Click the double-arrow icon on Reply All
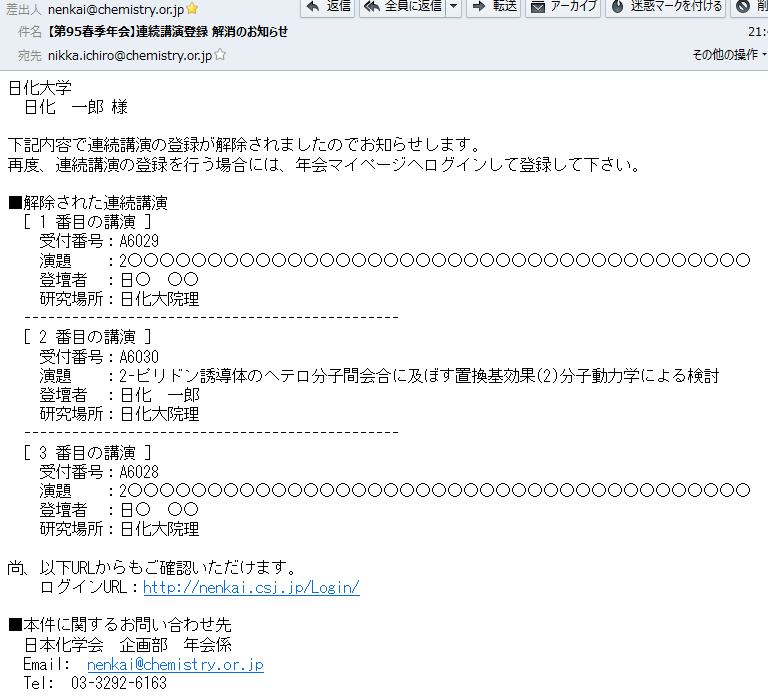 tap(371, 7)
